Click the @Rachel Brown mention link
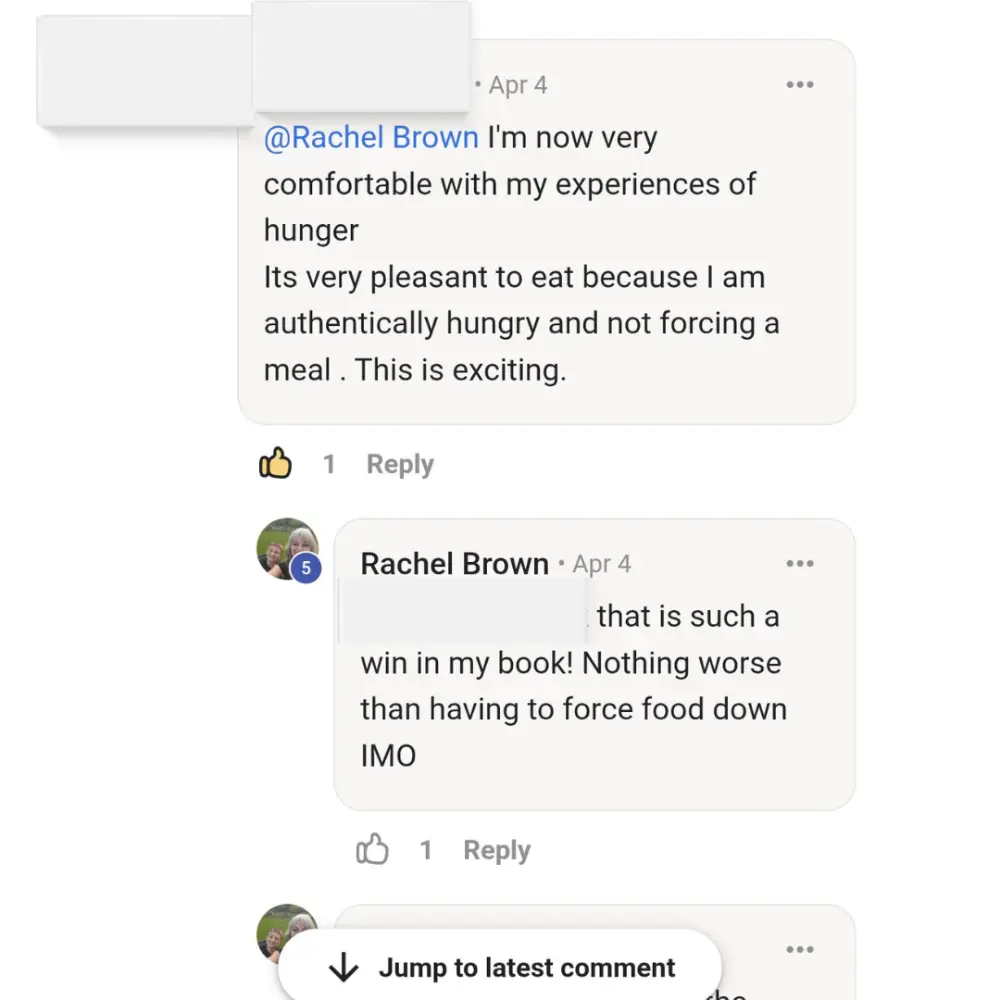 point(371,138)
